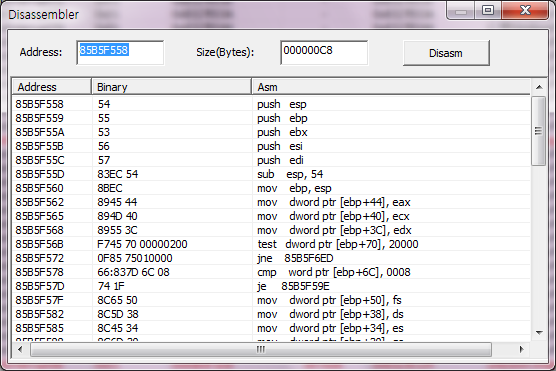This screenshot has width=556, height=371.
Task: Select row address 85B5F585
Action: [x=39, y=328]
